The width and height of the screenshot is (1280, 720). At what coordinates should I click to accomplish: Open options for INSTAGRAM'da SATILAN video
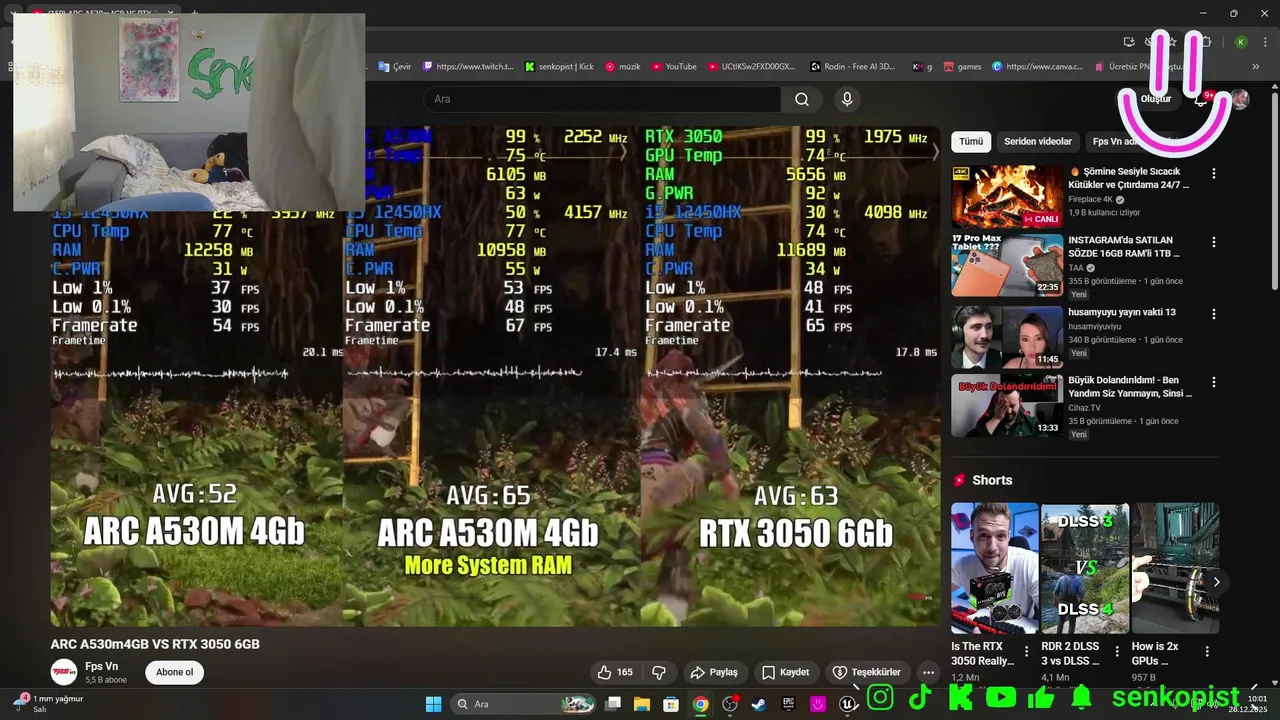pyautogui.click(x=1214, y=243)
